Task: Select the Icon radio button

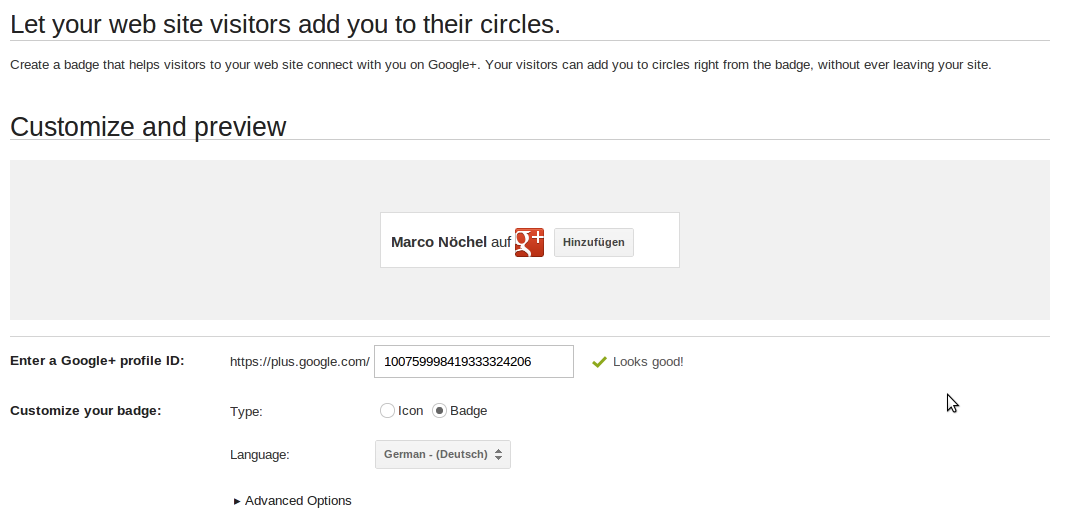Action: [387, 411]
